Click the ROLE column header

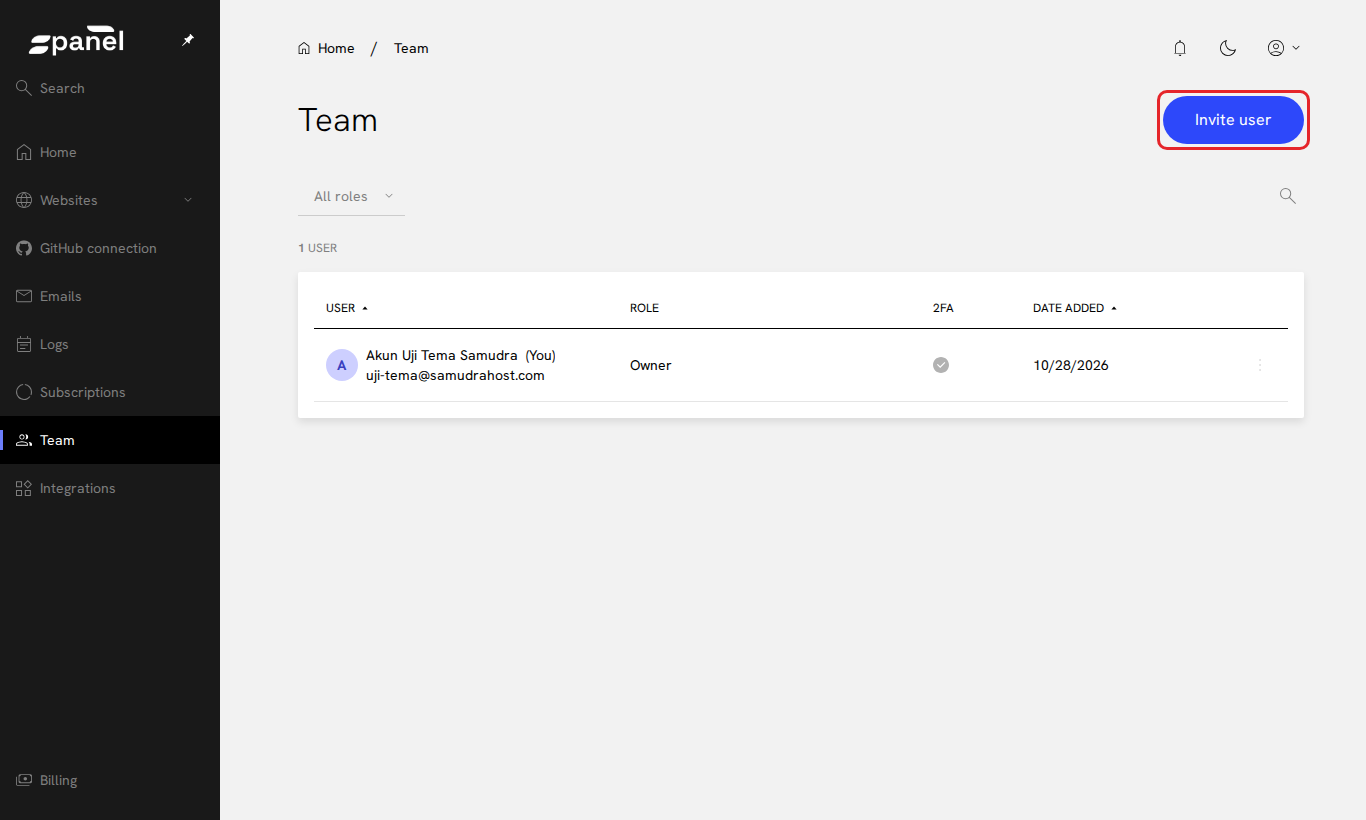tap(644, 308)
